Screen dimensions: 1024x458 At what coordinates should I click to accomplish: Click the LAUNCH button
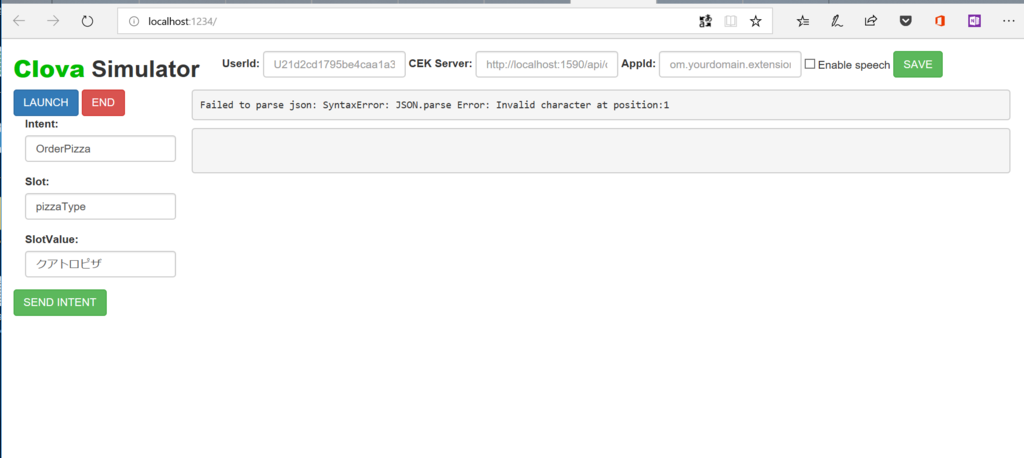pyautogui.click(x=46, y=103)
